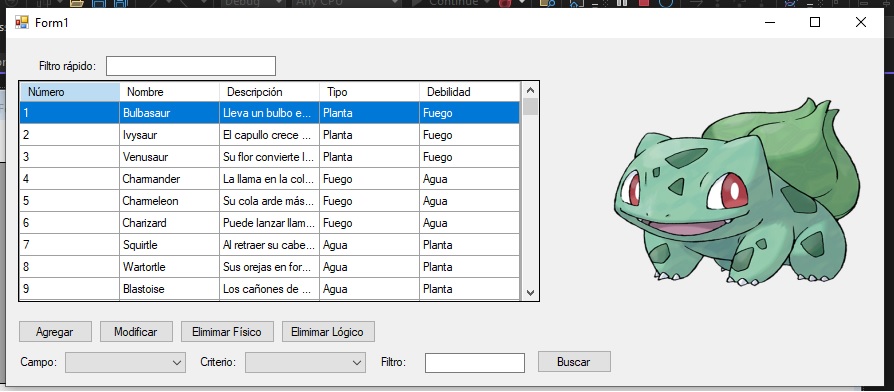The width and height of the screenshot is (894, 392).
Task: Focus the Filtro text box next to Buscar
Action: click(x=474, y=363)
